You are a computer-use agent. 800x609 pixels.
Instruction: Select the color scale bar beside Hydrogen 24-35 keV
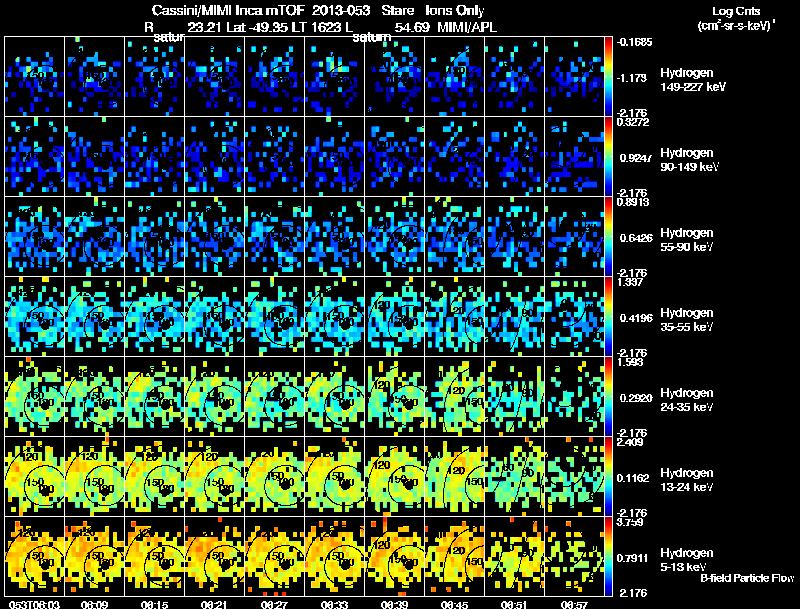coord(608,397)
